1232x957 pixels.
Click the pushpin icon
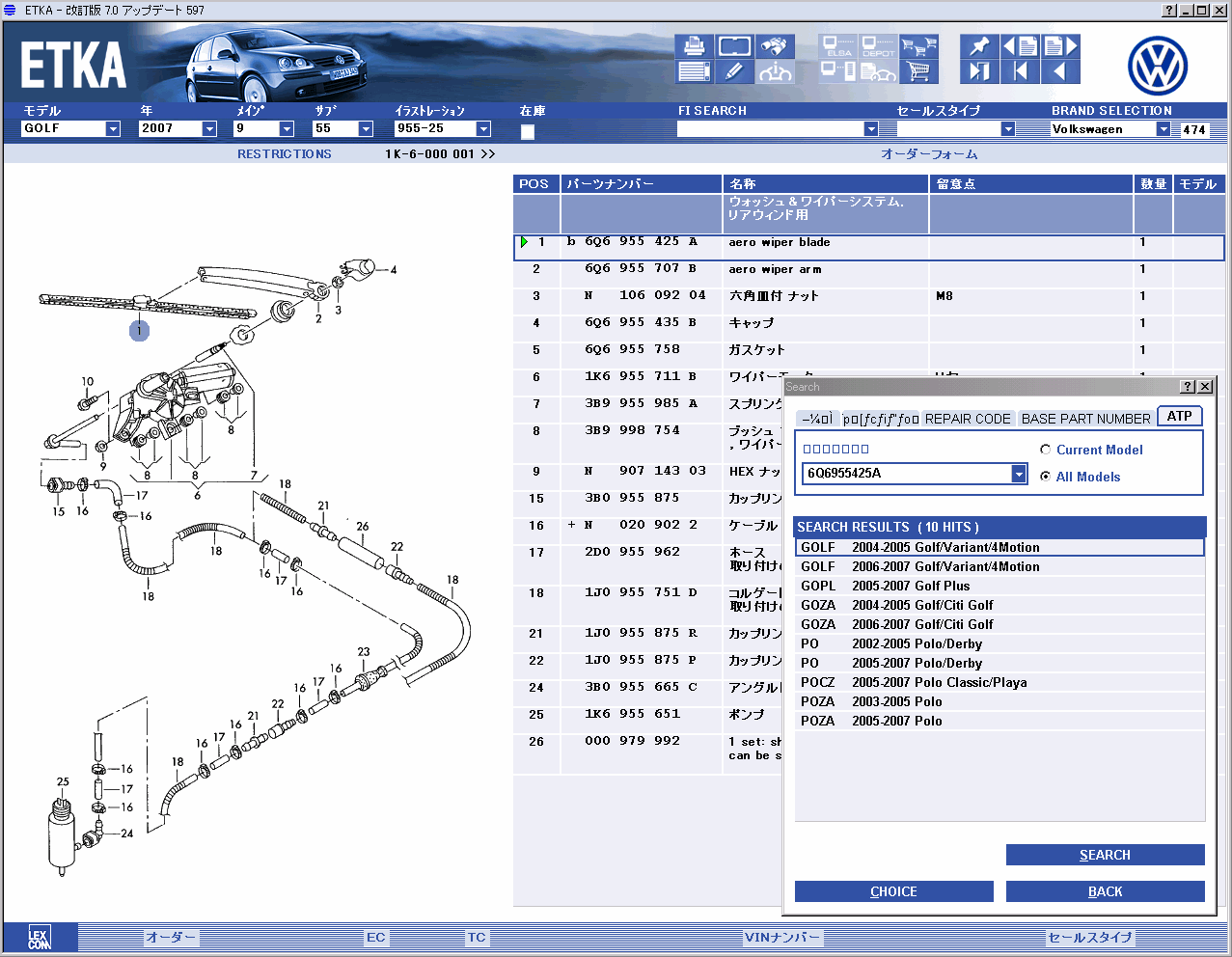(x=979, y=46)
